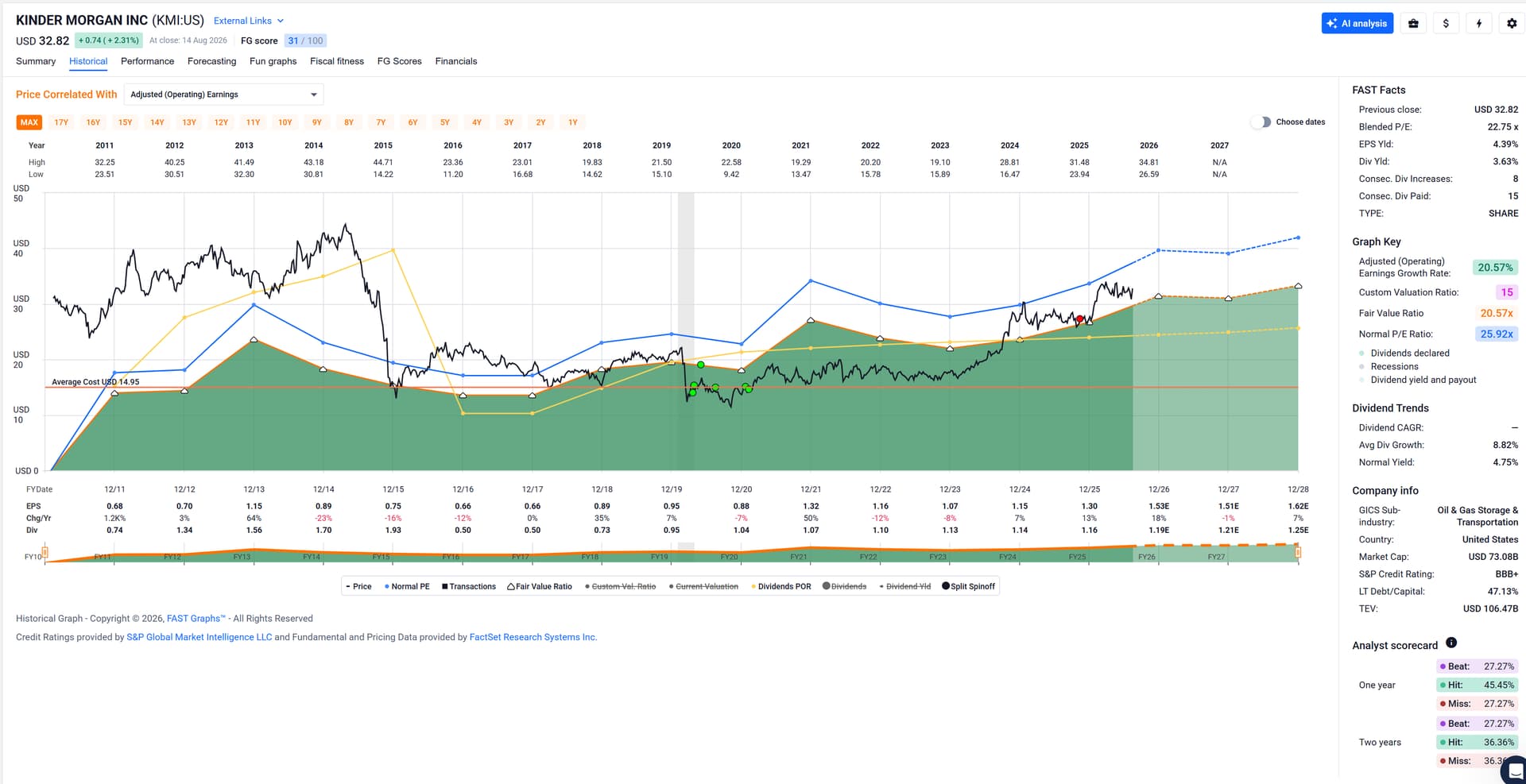Expand the External Links dropdown
The image size is (1526, 784).
tap(249, 21)
